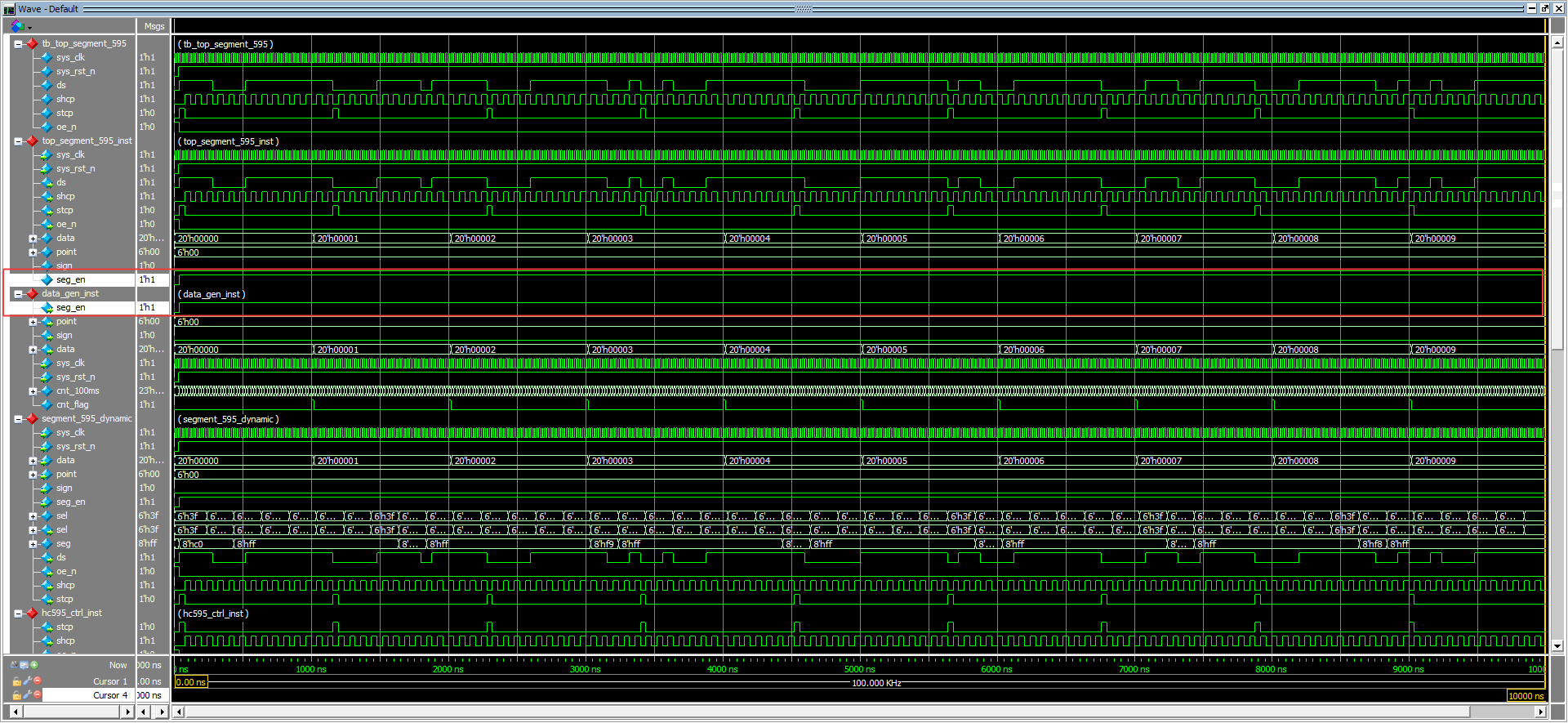Expand the seg bus in segment_595_dynamic
Viewport: 1568px width, 723px height.
tap(33, 544)
